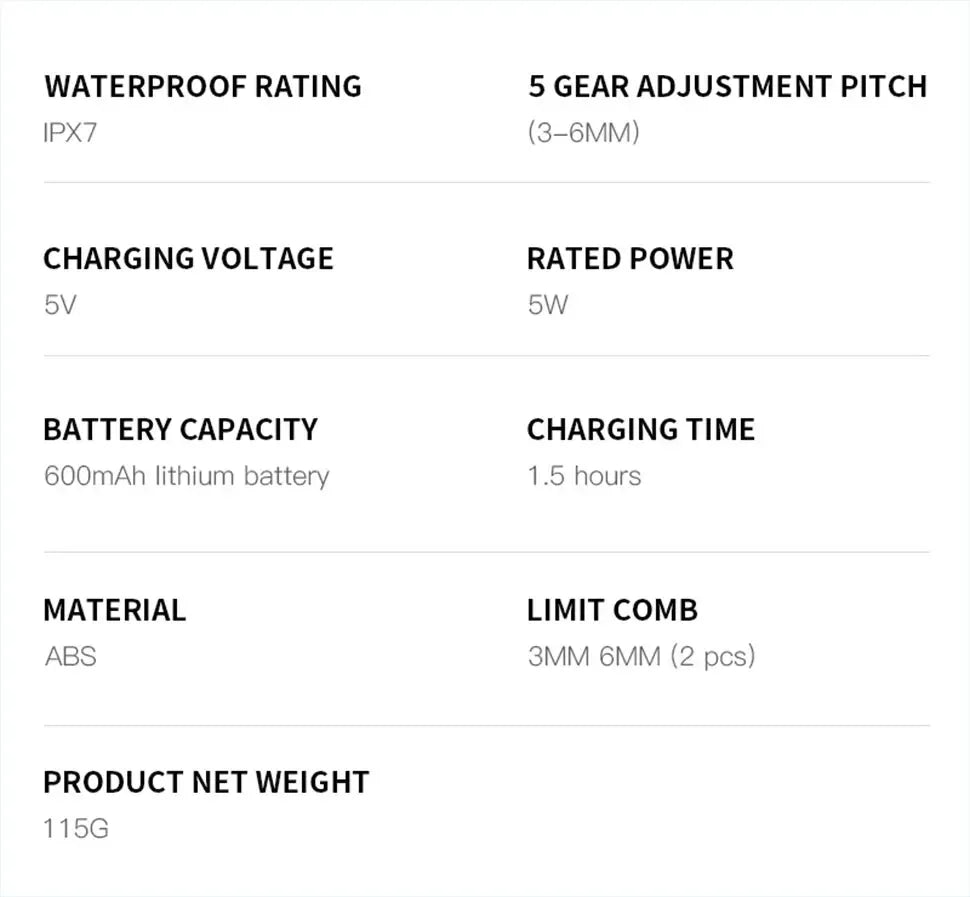Select the 115G weight value
This screenshot has height=897, width=970.
76,829
